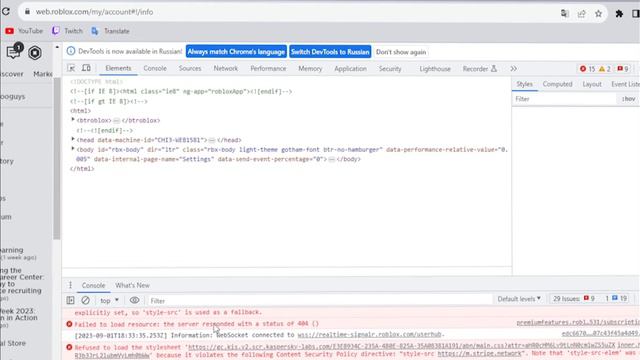Screen dimensions: 640x360
Task: Activate the inspect element picker tool
Action: 71,68
